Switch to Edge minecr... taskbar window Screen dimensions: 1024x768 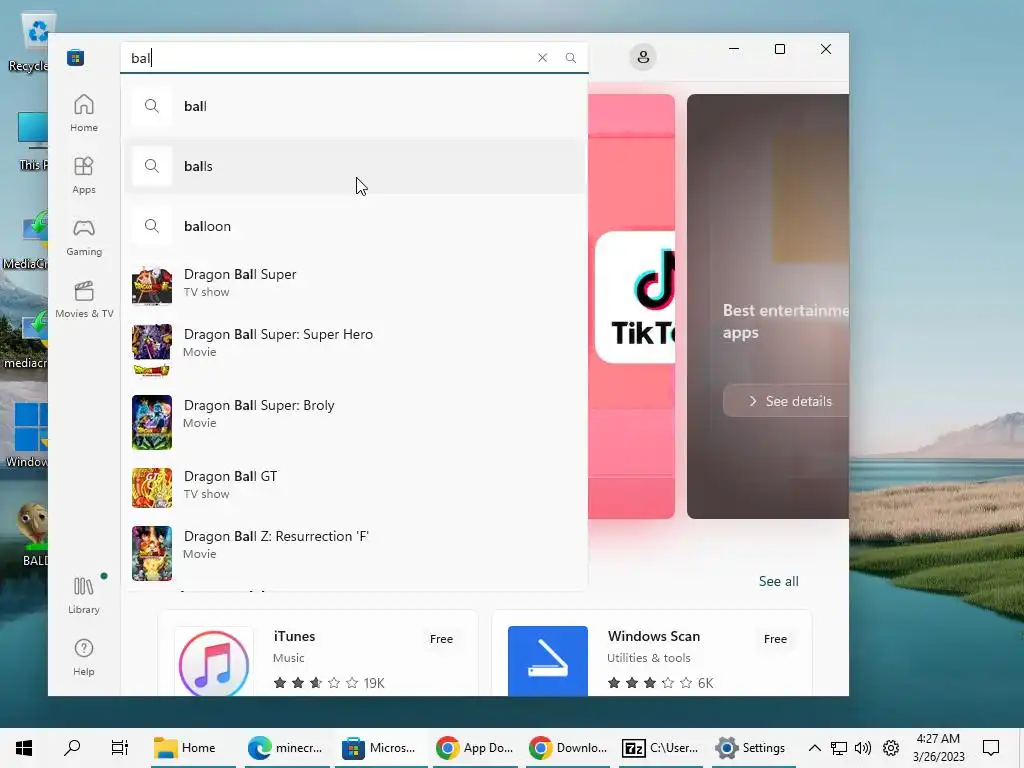click(287, 748)
